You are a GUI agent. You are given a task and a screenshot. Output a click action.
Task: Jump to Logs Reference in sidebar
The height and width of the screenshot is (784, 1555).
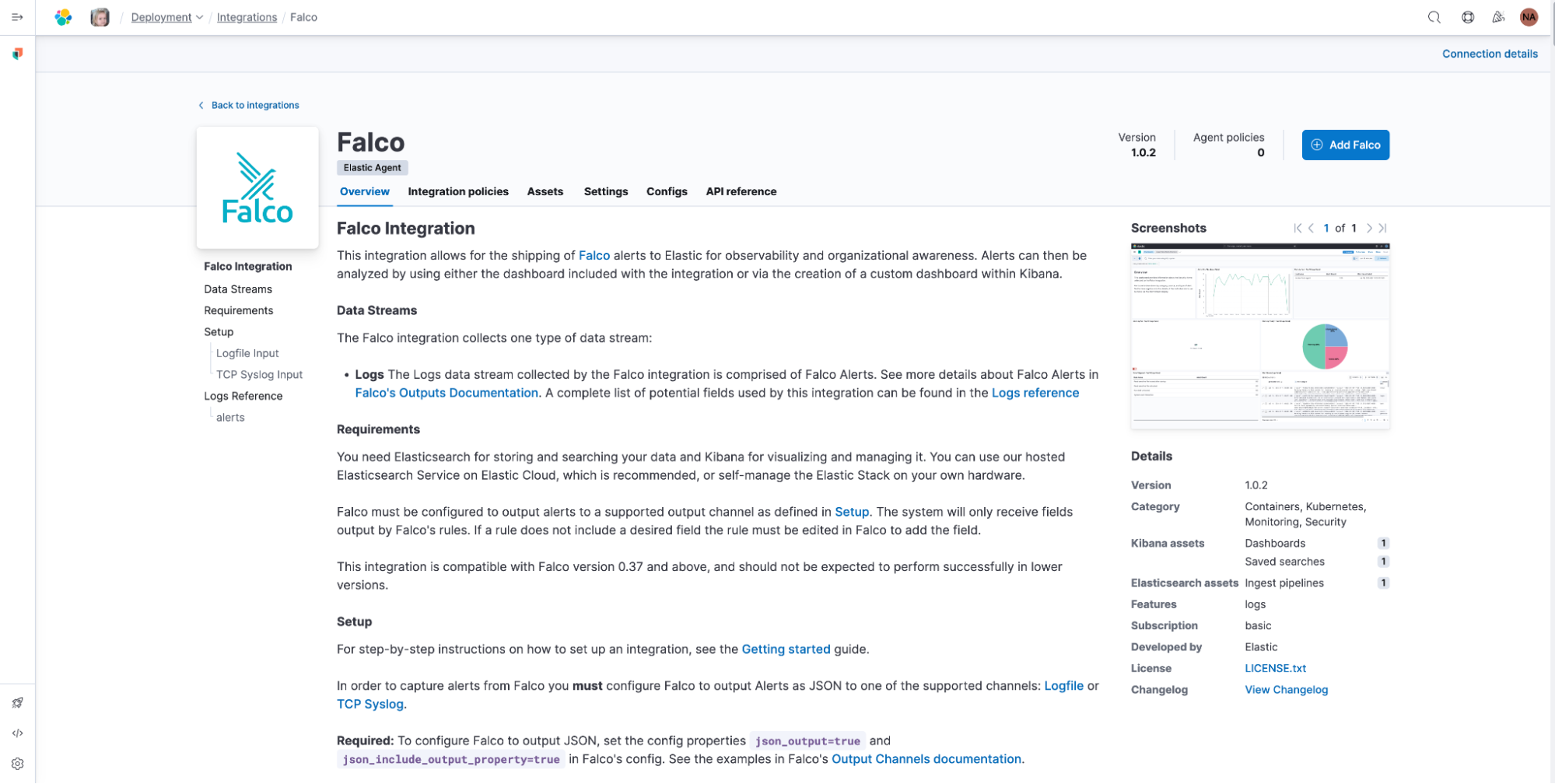243,396
